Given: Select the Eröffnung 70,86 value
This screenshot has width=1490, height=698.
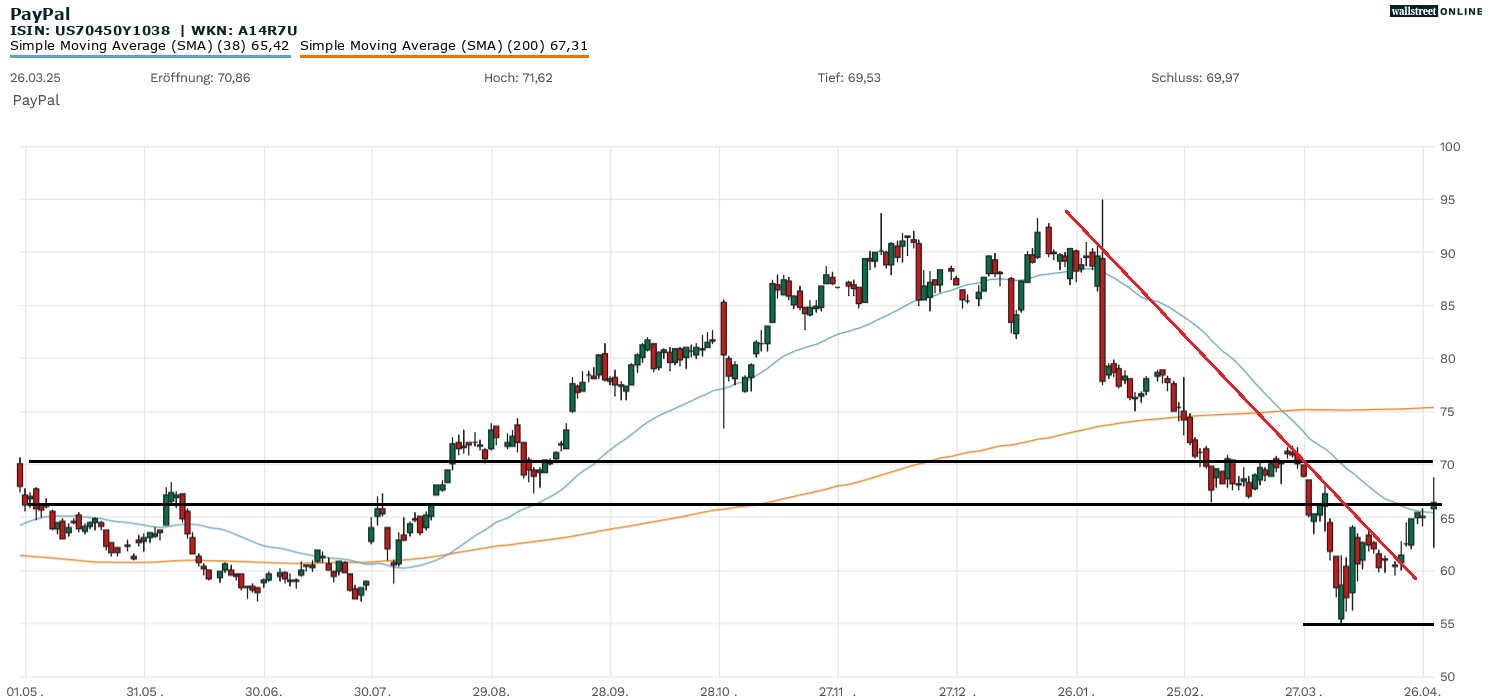Looking at the screenshot, I should (x=200, y=78).
